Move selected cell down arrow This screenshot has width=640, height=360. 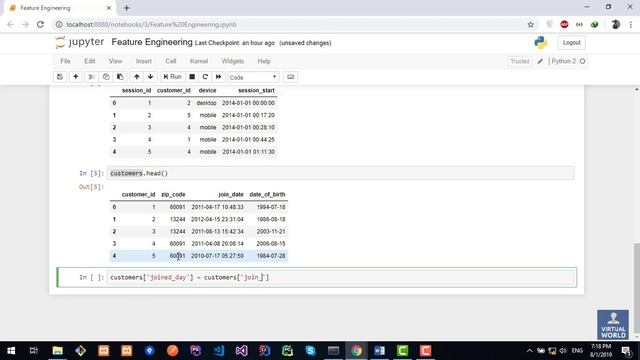pyautogui.click(x=151, y=77)
